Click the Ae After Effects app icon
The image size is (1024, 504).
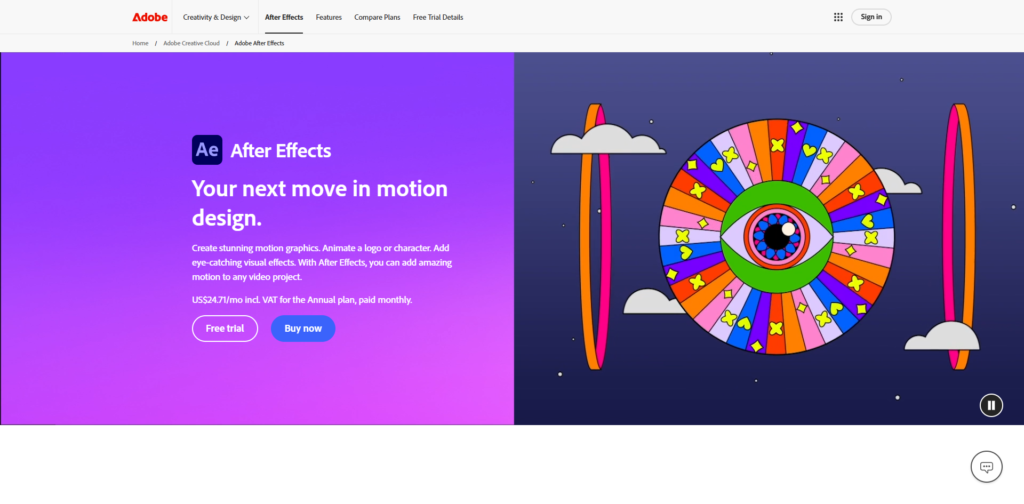tap(207, 150)
